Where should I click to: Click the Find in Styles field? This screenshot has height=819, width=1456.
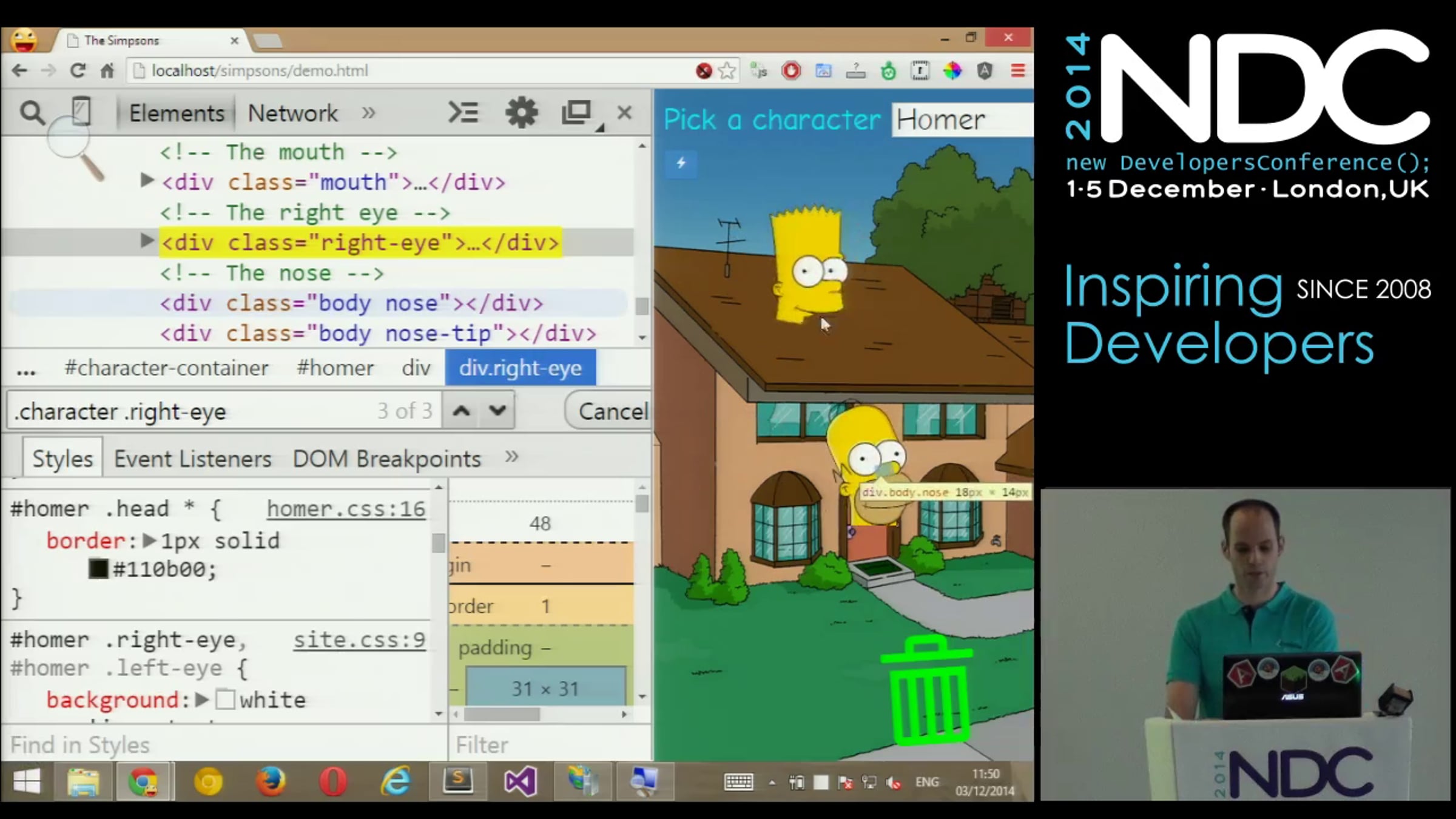(x=224, y=744)
